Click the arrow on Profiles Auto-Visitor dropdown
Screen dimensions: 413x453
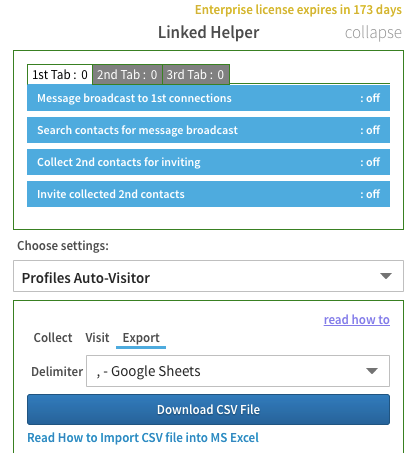pyautogui.click(x=386, y=276)
